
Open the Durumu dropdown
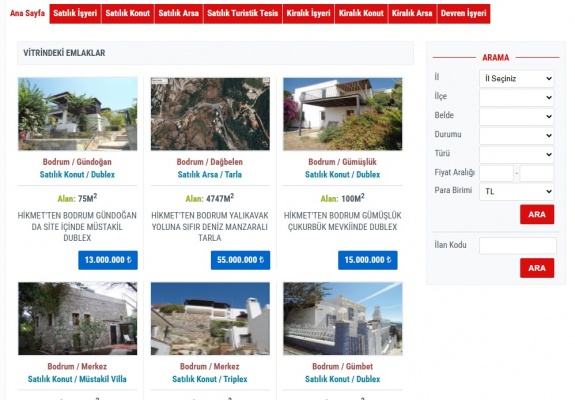click(516, 136)
